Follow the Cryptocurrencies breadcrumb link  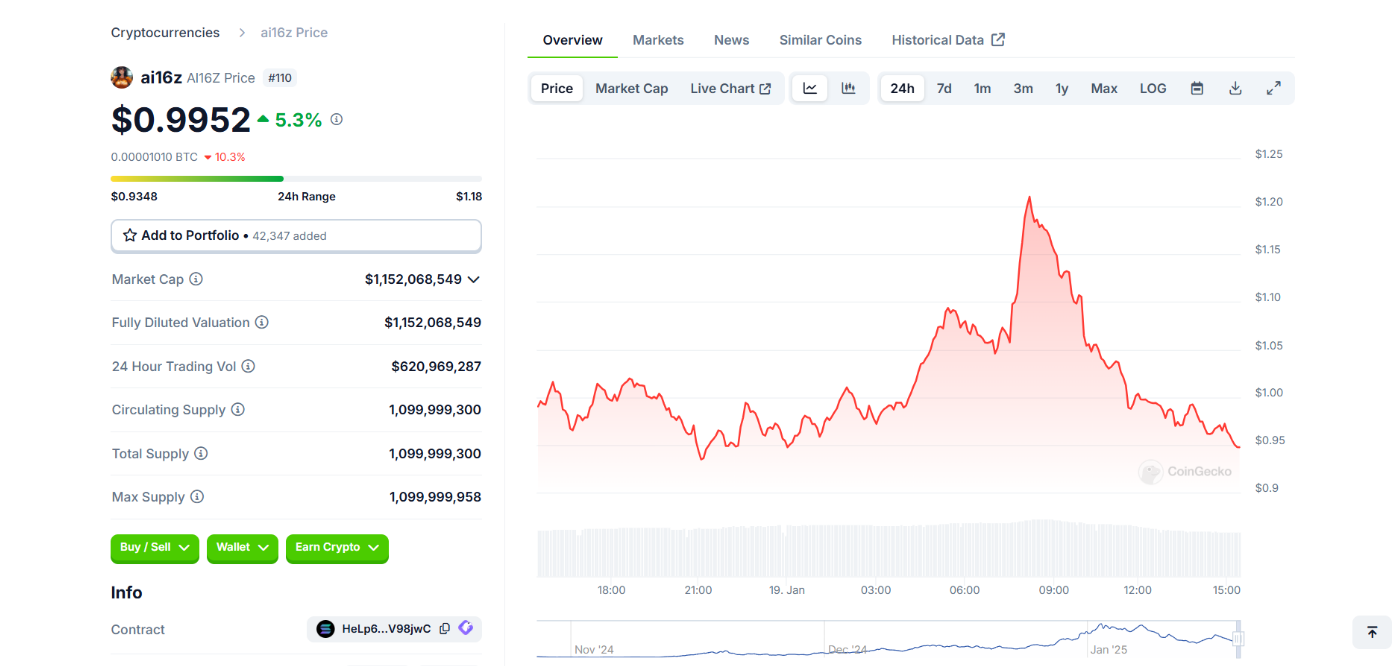click(x=165, y=32)
